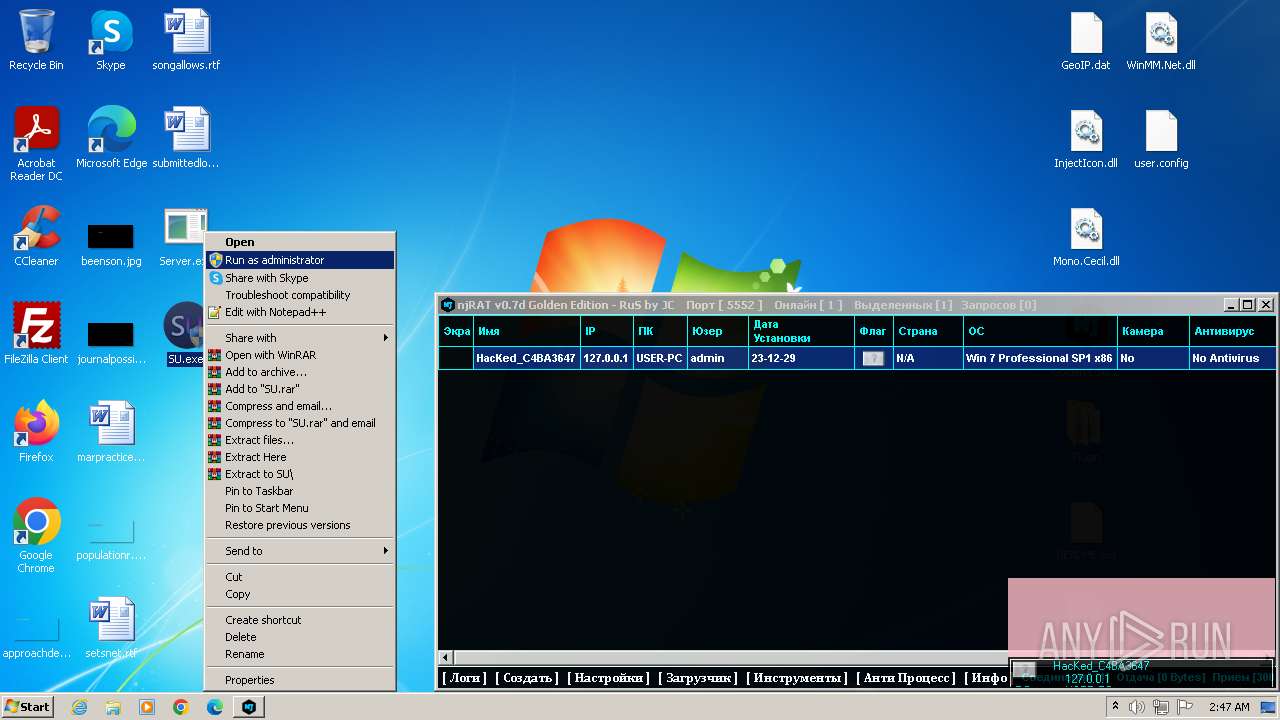Choose Cut in context menu
The height and width of the screenshot is (720, 1280).
pos(300,577)
